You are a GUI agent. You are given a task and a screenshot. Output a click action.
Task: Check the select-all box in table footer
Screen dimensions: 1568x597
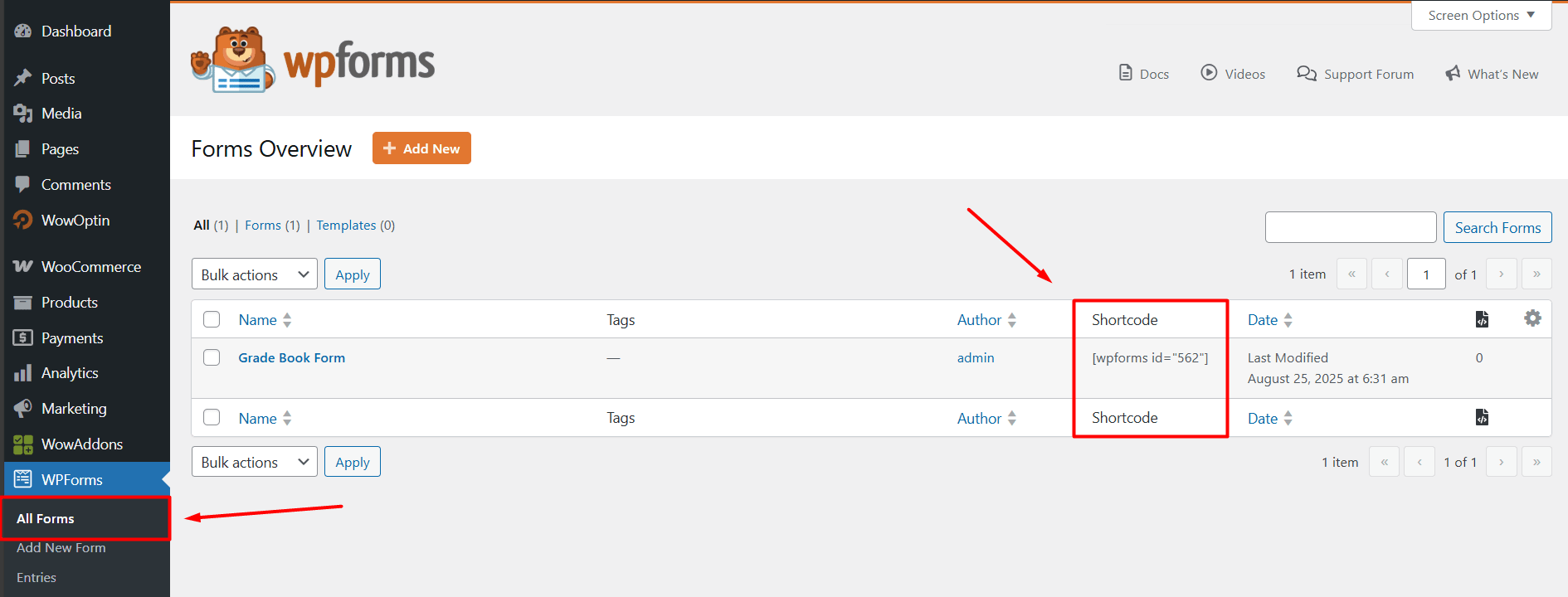(x=212, y=417)
